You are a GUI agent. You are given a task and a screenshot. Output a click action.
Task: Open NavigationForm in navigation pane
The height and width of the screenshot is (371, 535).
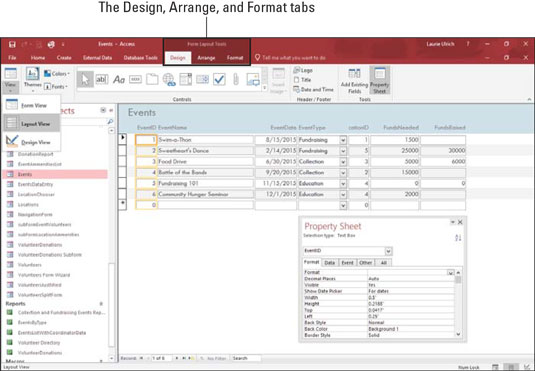tap(35, 214)
